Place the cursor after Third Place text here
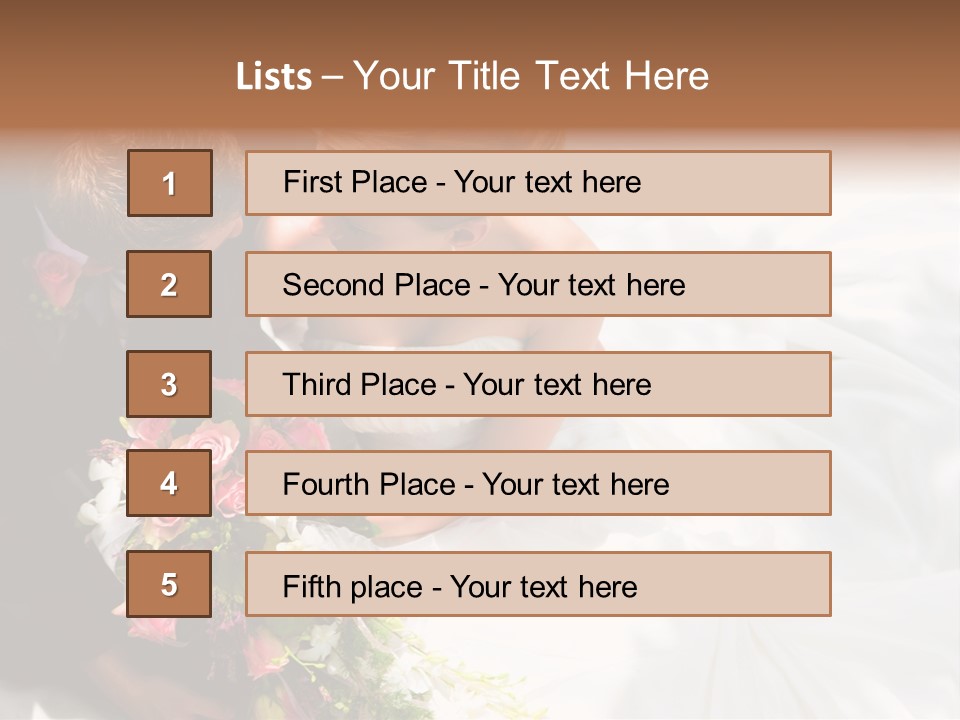The height and width of the screenshot is (720, 960). (x=653, y=385)
